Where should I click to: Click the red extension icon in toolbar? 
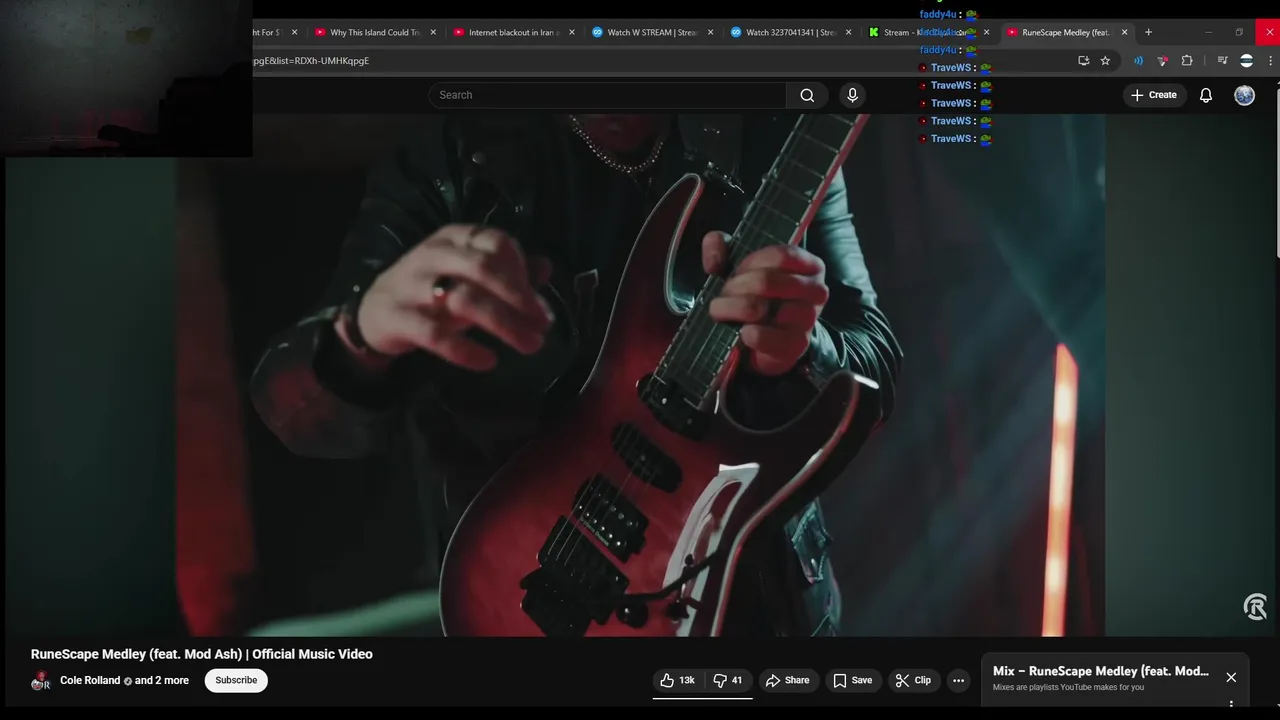(1162, 61)
